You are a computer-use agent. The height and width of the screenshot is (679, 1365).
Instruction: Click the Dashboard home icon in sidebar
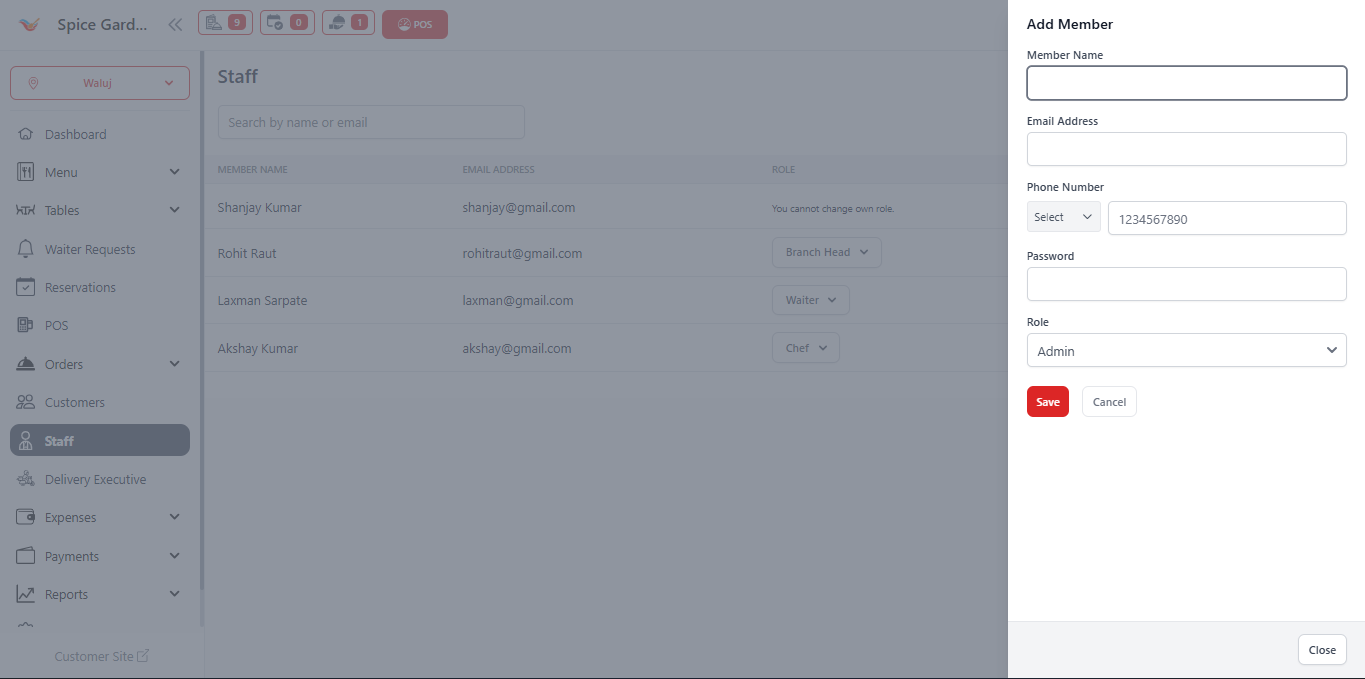(x=26, y=134)
